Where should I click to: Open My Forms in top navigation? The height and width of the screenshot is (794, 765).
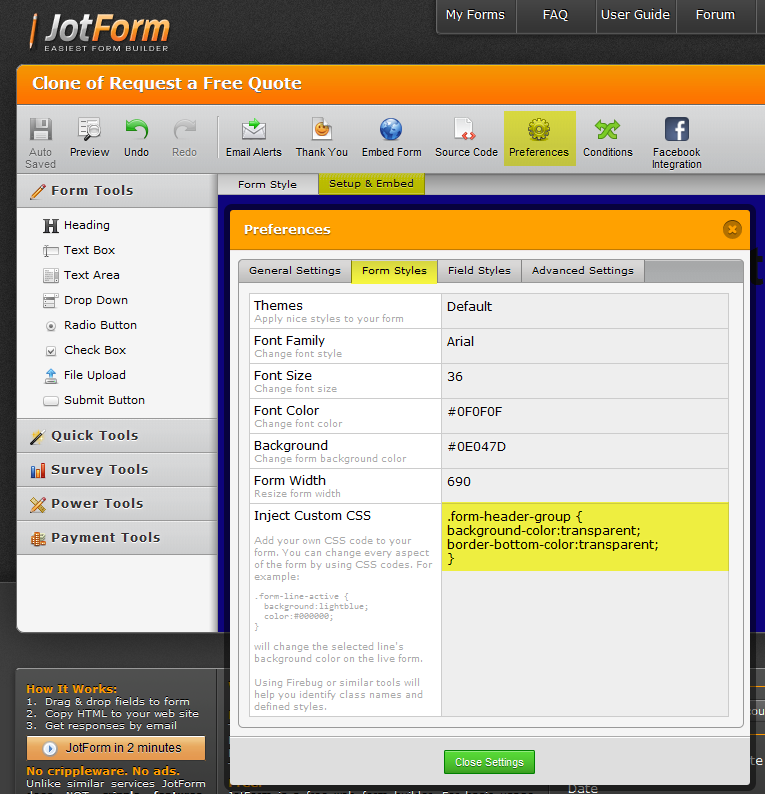click(x=476, y=15)
